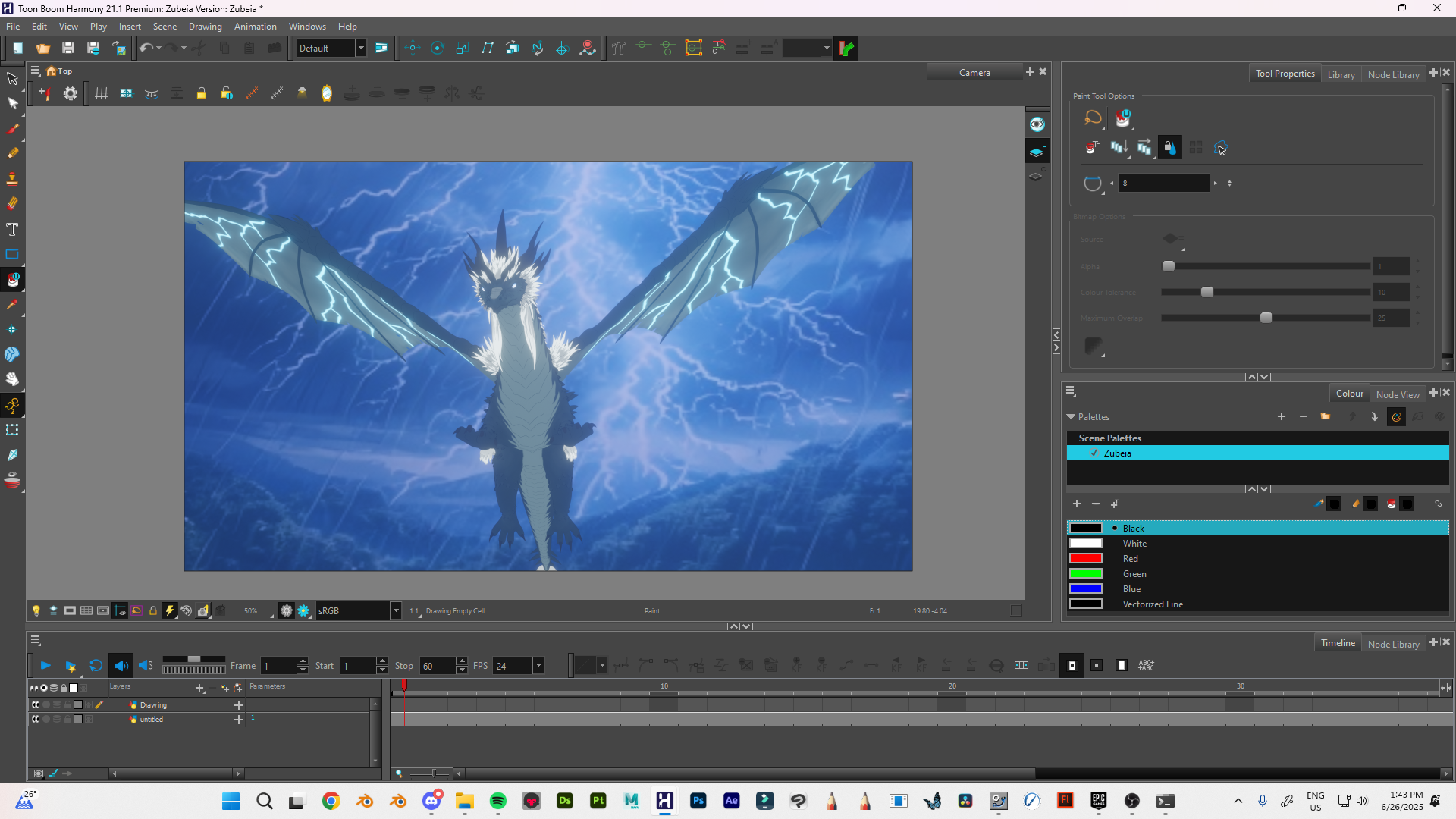This screenshot has width=1456, height=819.
Task: Toggle visibility of the Drawing layer
Action: 35,704
